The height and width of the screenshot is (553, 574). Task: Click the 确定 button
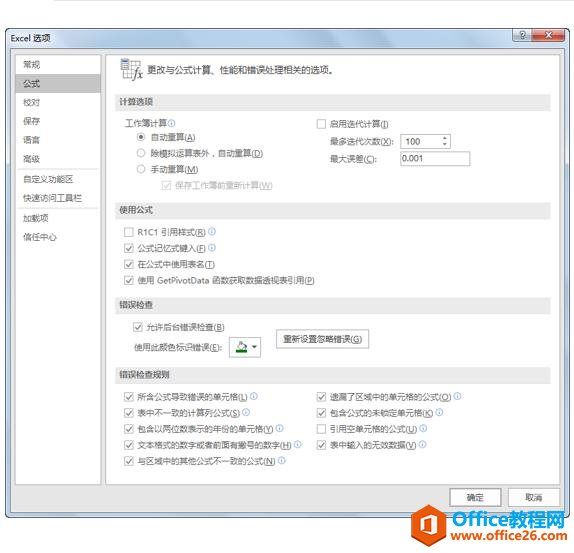click(475, 497)
